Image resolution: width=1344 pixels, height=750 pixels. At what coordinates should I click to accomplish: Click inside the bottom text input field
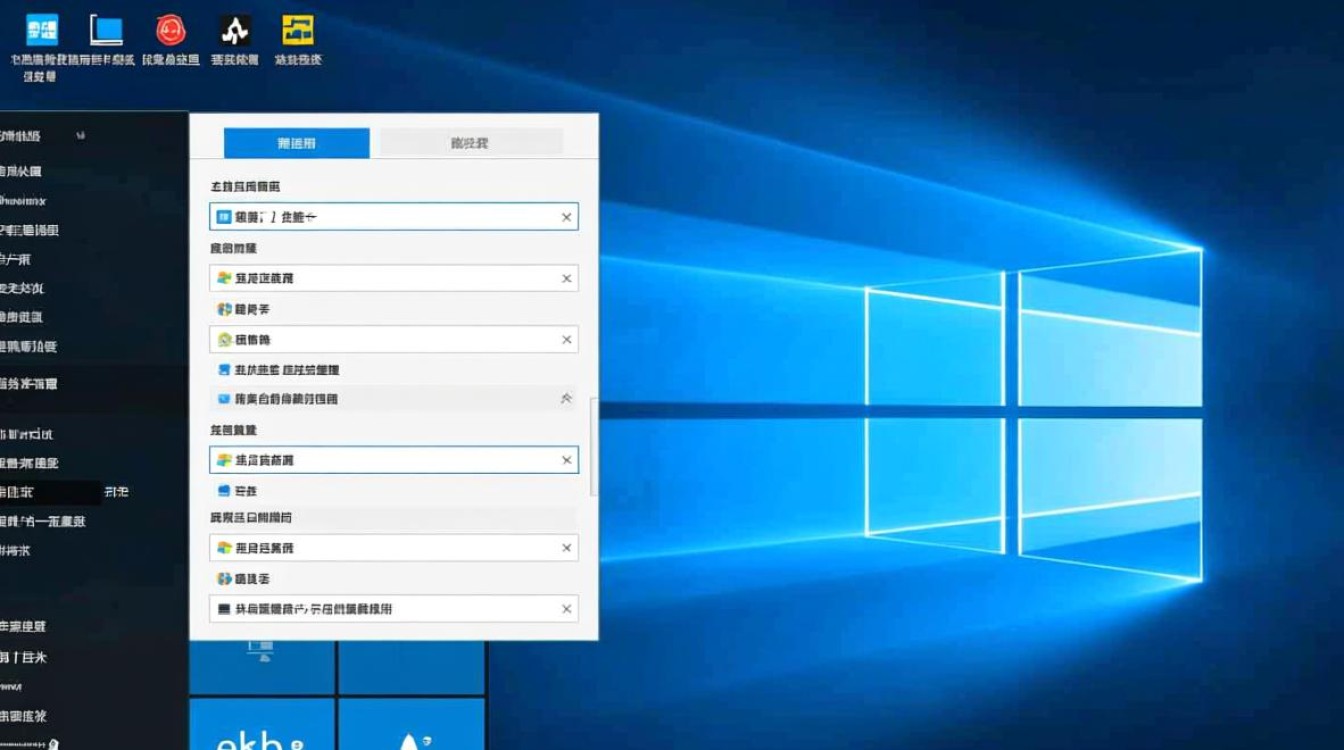[390, 609]
